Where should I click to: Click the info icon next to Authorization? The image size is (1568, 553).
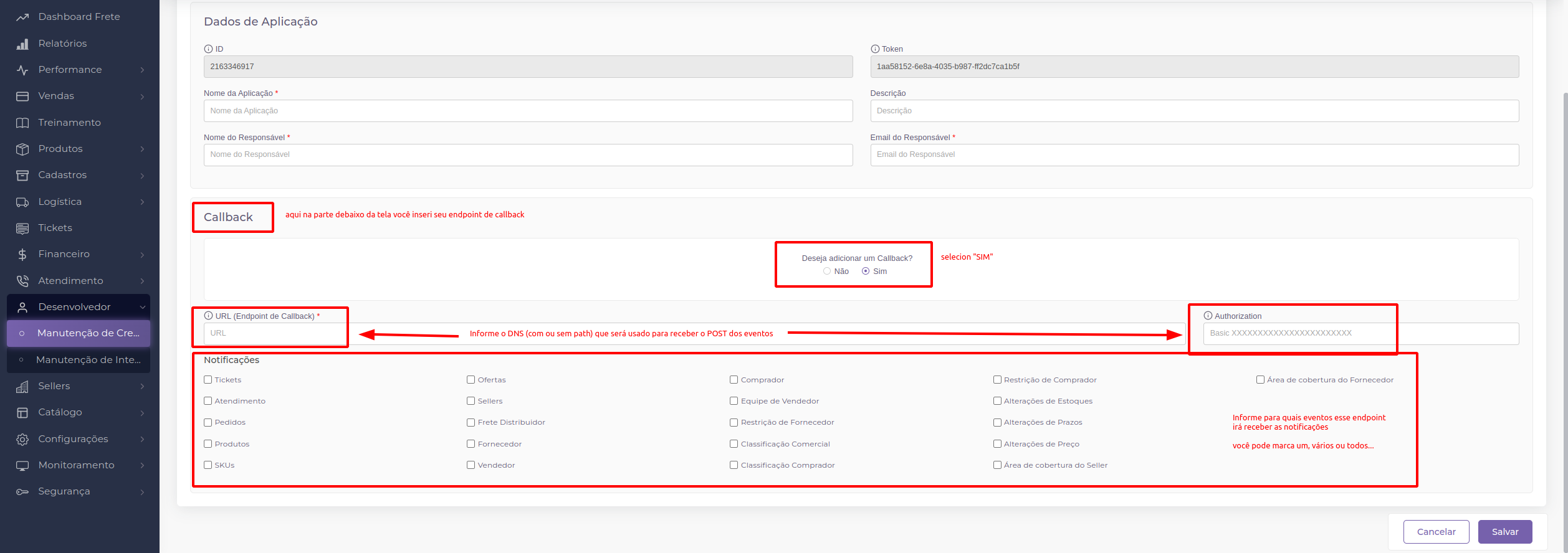click(1208, 316)
